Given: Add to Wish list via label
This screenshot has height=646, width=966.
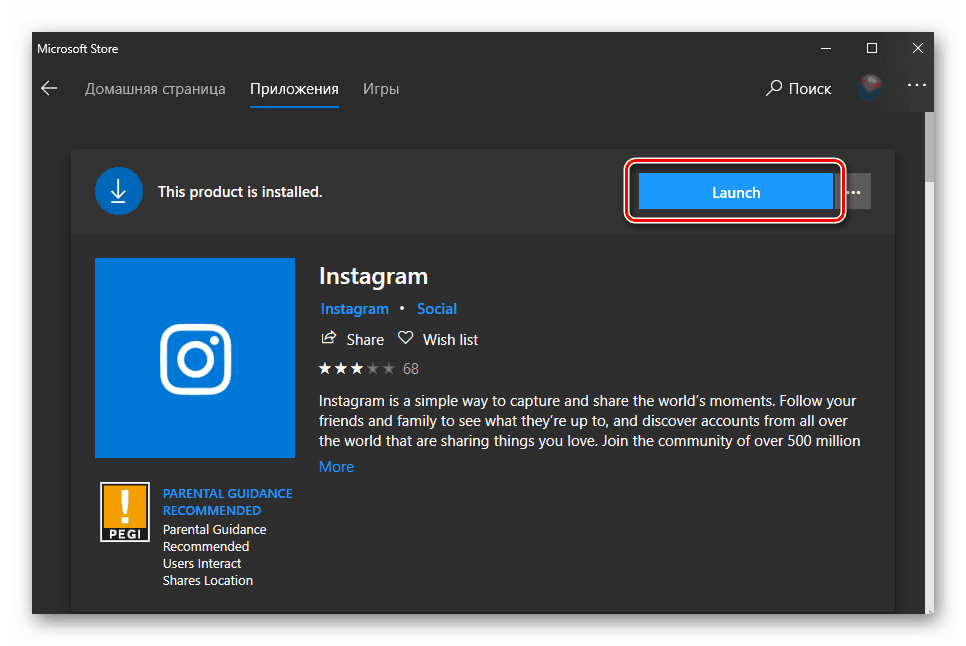Looking at the screenshot, I should 450,340.
